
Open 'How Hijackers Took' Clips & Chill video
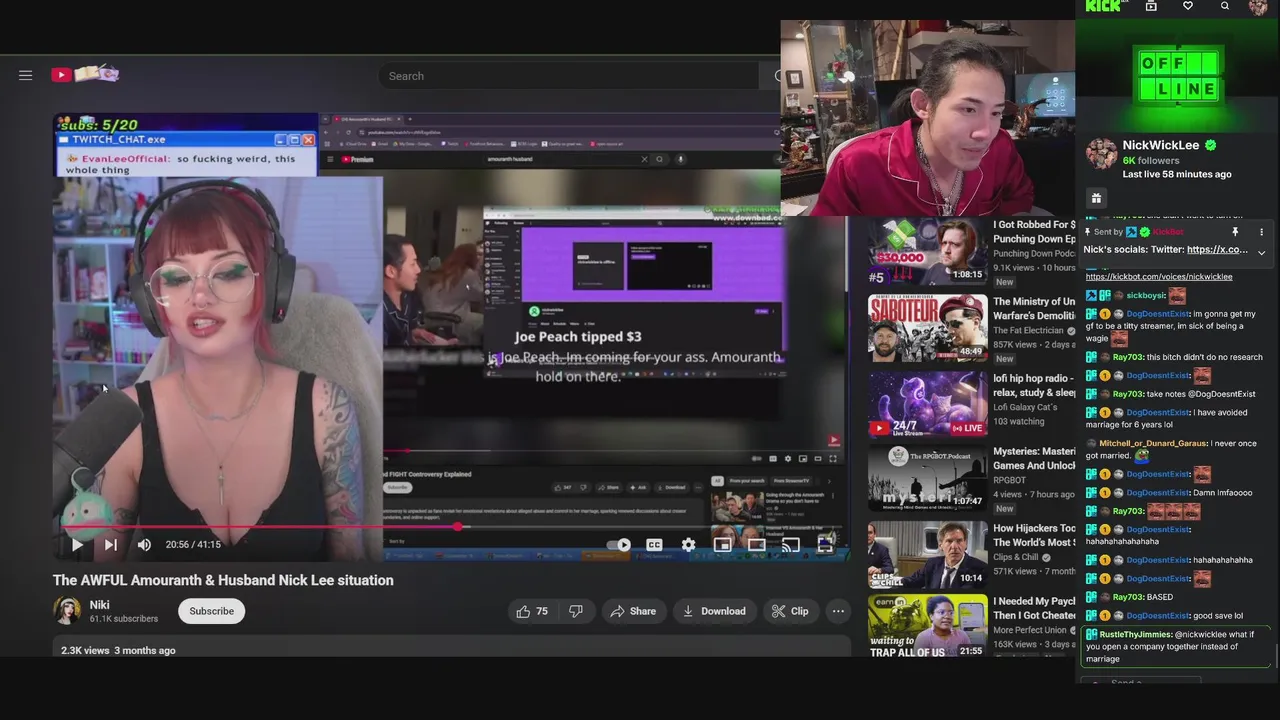[x=927, y=554]
